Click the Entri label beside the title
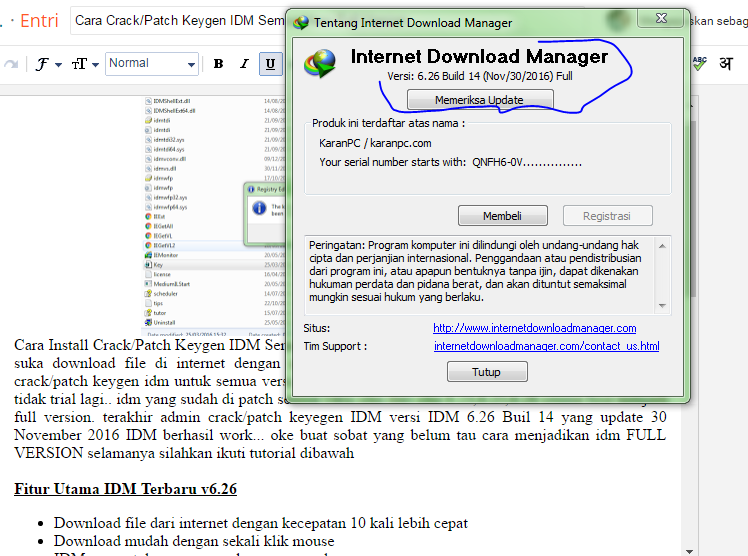Viewport: 748px width, 556px height. click(x=39, y=21)
